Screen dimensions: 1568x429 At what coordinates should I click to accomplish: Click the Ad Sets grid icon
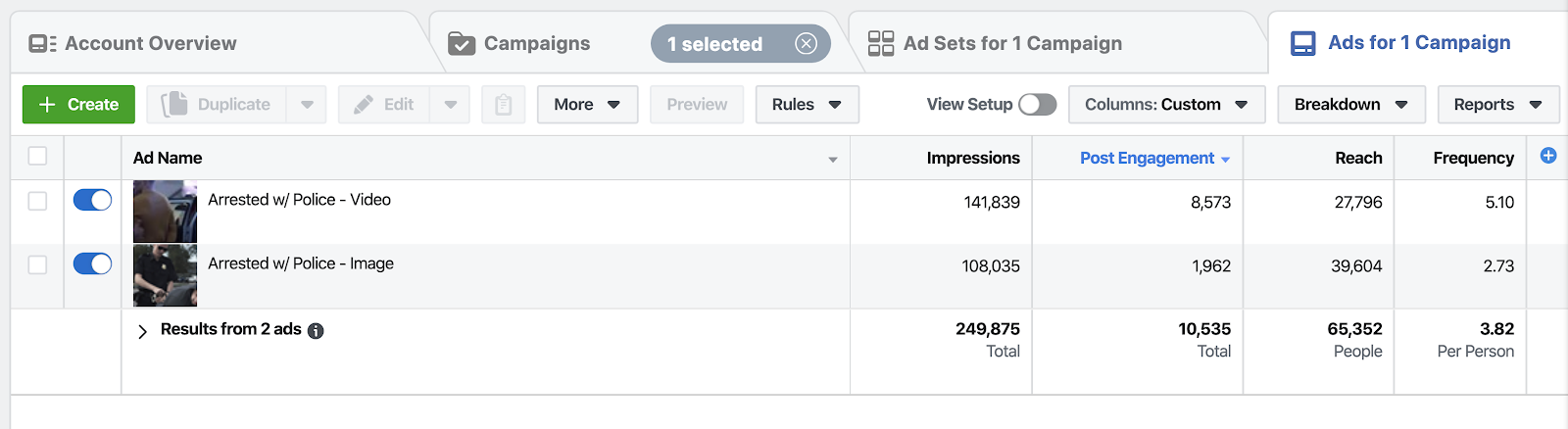click(x=881, y=43)
